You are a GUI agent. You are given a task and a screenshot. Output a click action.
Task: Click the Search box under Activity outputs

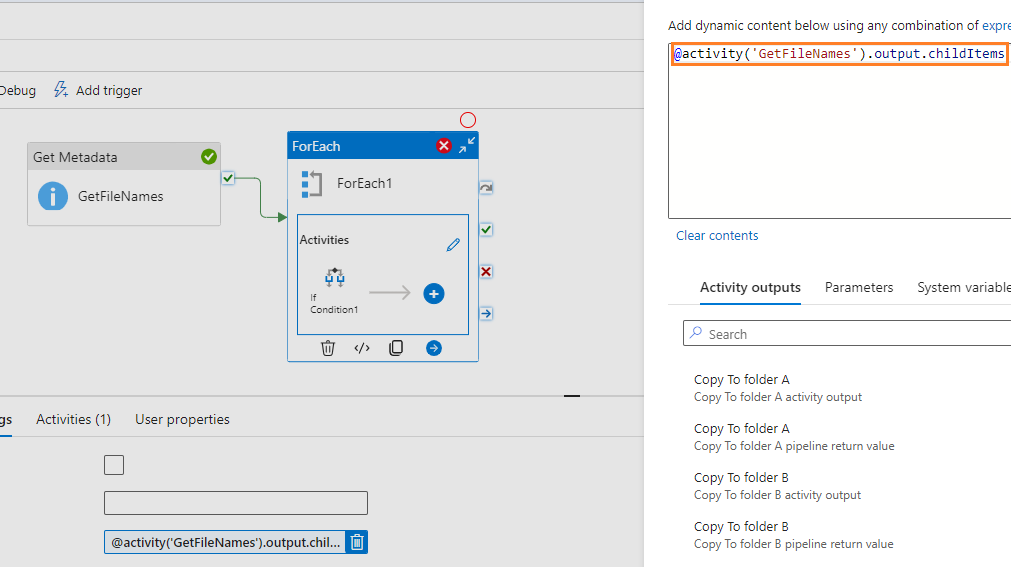pos(847,333)
